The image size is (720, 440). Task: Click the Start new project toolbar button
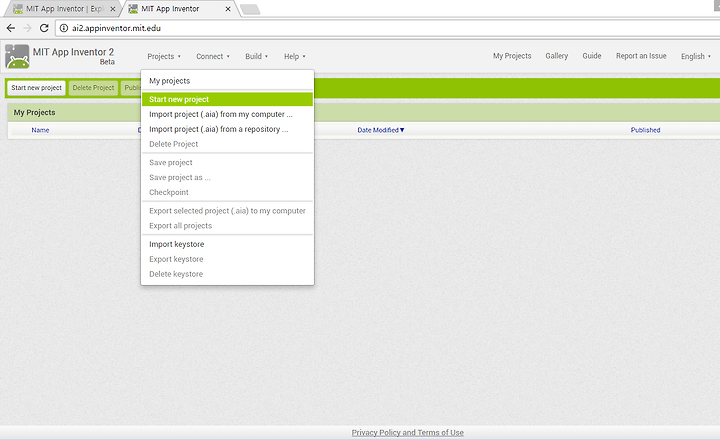click(36, 88)
